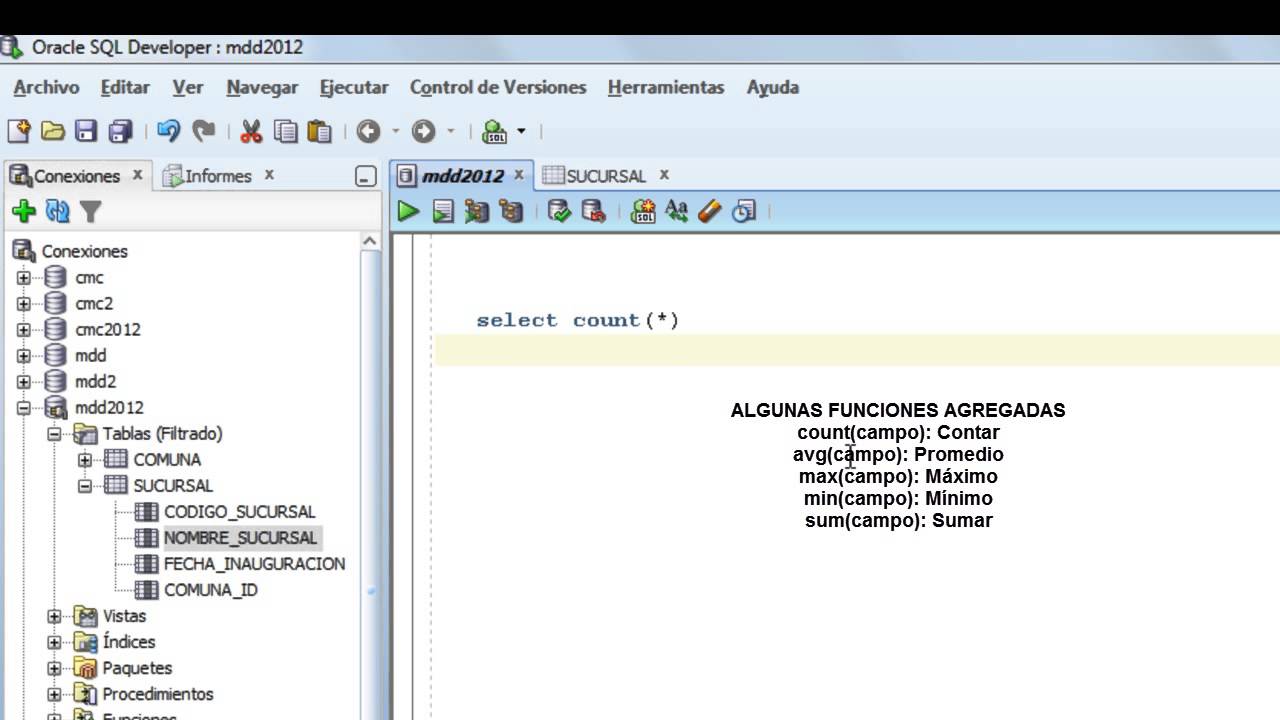The width and height of the screenshot is (1280, 720).
Task: Select the FECHA_INAUGURACION column
Action: pyautogui.click(x=255, y=564)
